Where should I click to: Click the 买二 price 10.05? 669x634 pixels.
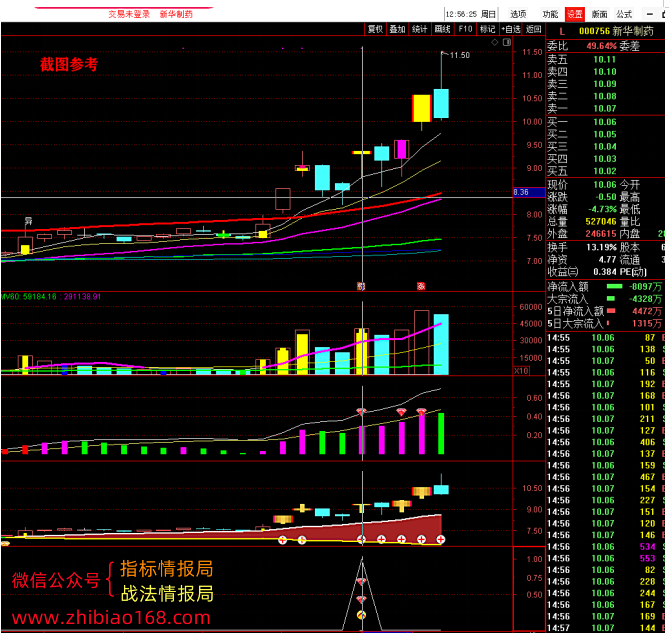coord(605,134)
